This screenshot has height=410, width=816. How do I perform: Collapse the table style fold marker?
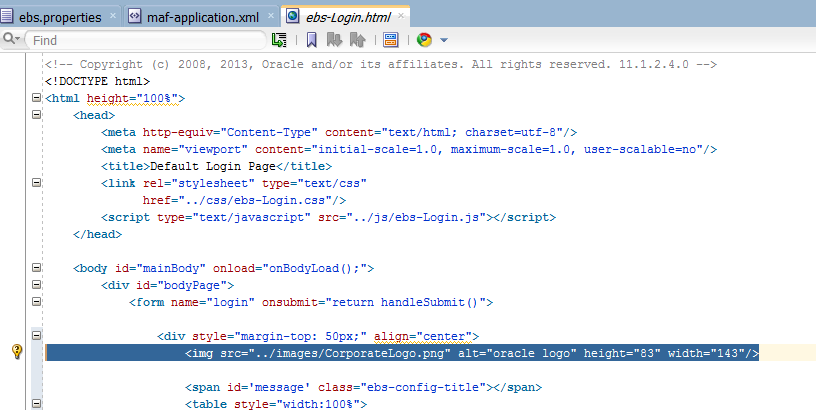[x=36, y=403]
